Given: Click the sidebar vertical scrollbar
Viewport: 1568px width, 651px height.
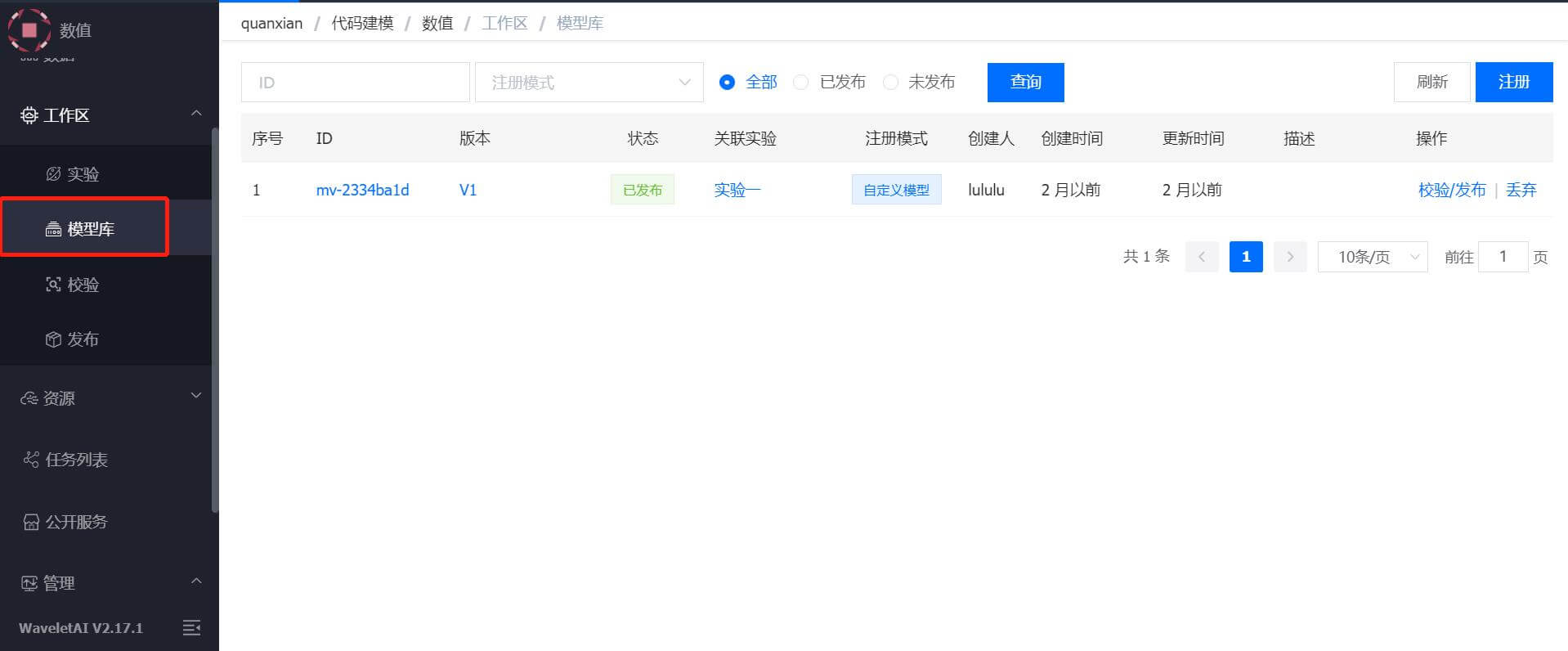Looking at the screenshot, I should [215, 319].
